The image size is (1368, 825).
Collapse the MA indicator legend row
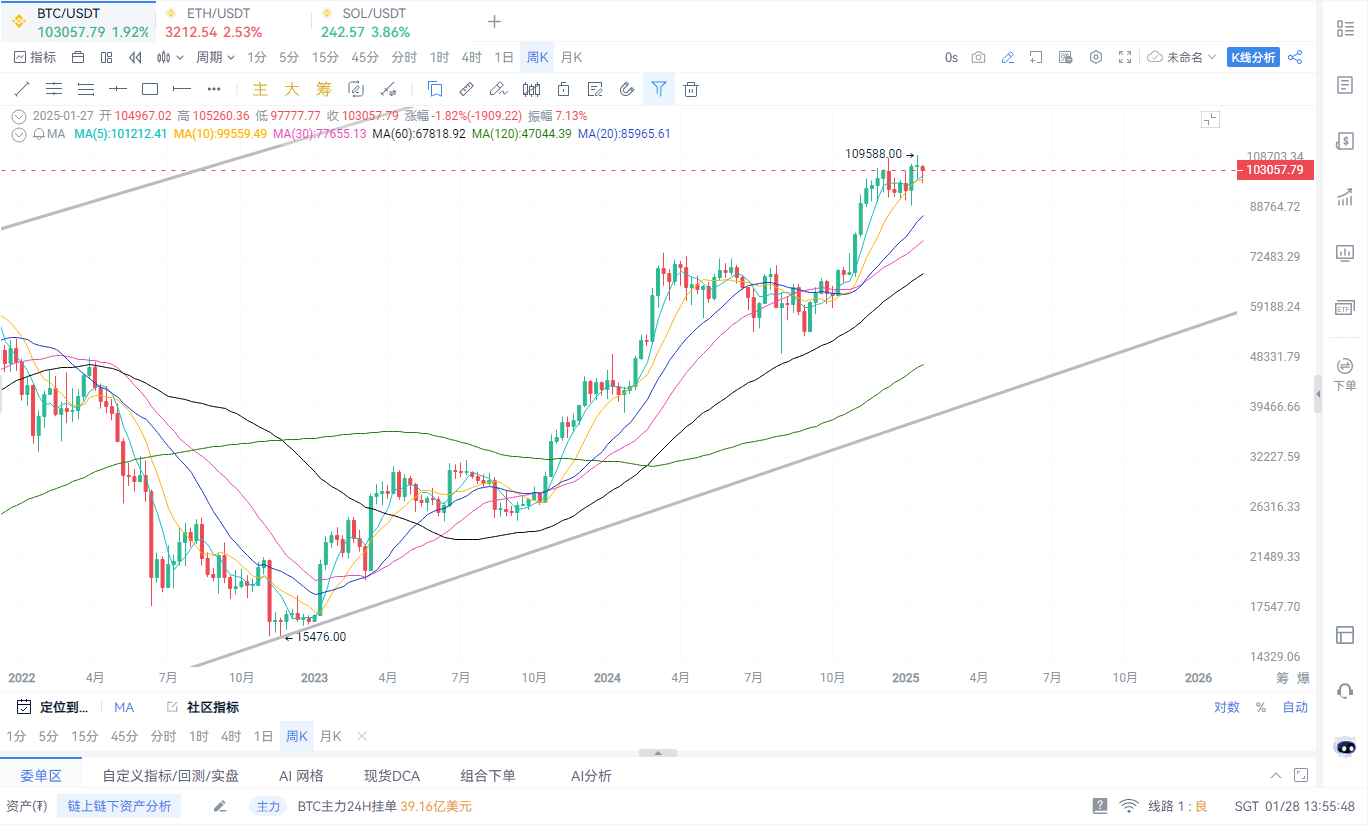click(18, 134)
